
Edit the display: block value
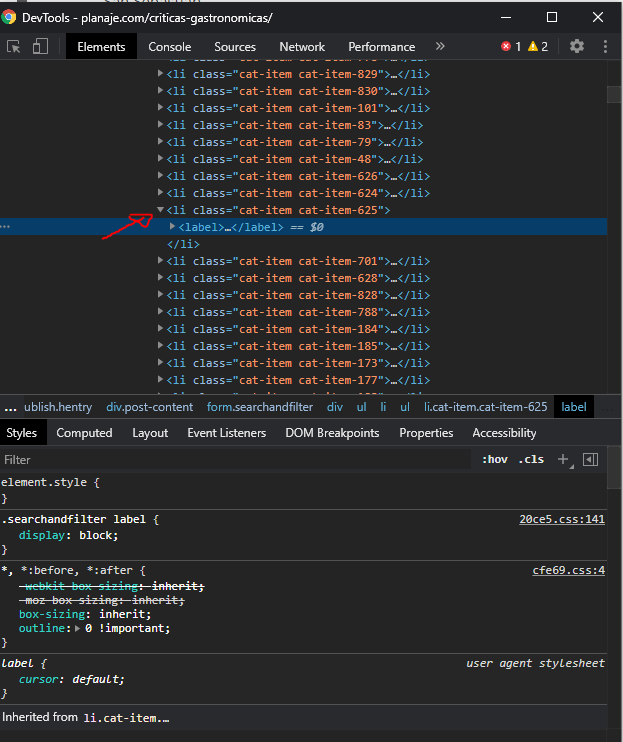(x=96, y=535)
